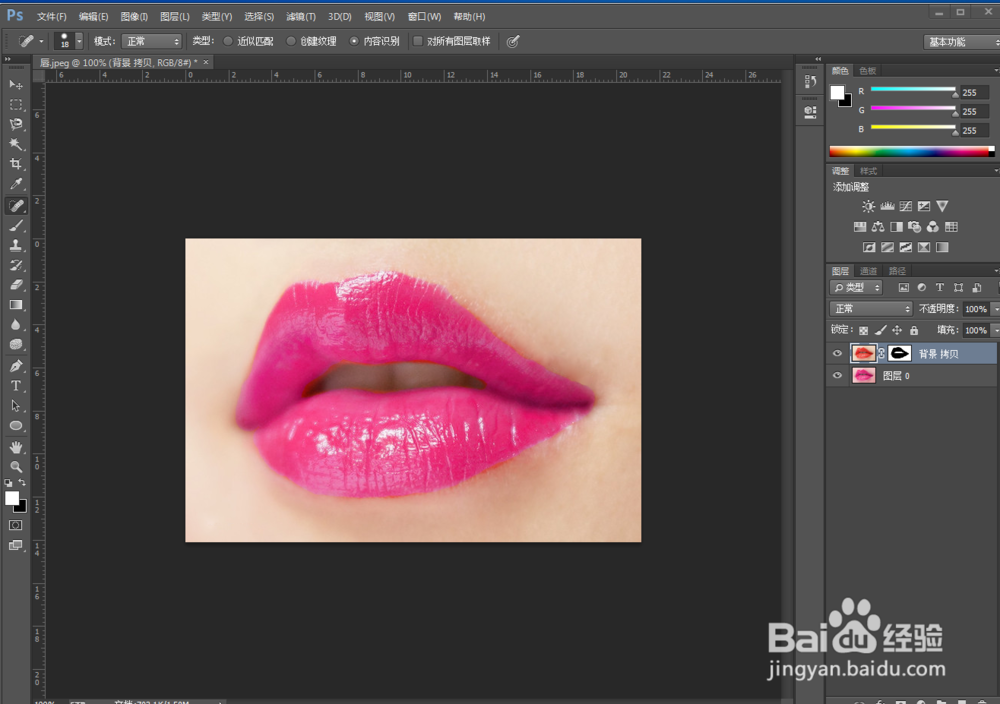The width and height of the screenshot is (1000, 704).
Task: Toggle pressure for size icon in options bar
Action: coord(513,41)
